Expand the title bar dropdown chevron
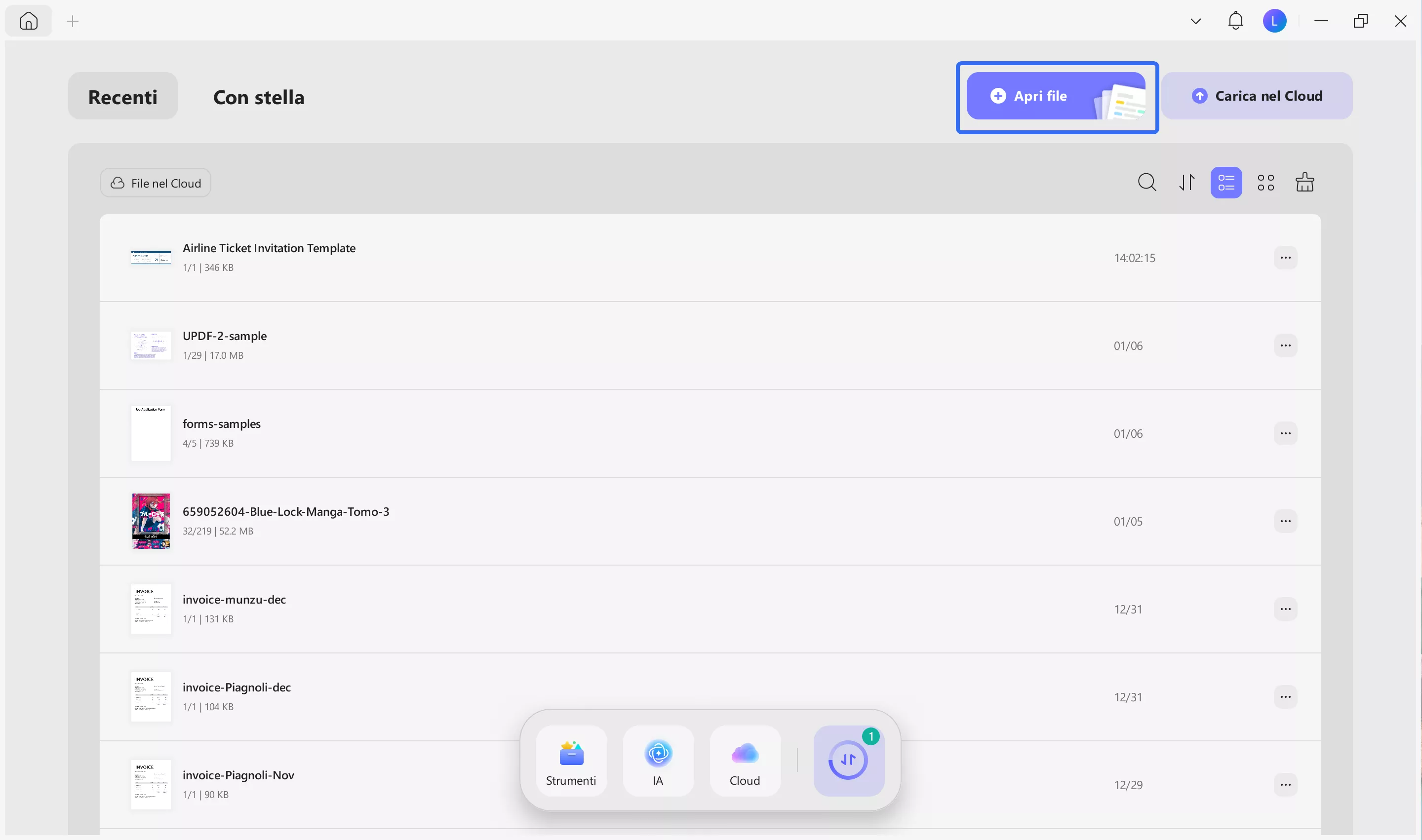1422x840 pixels. [x=1195, y=22]
